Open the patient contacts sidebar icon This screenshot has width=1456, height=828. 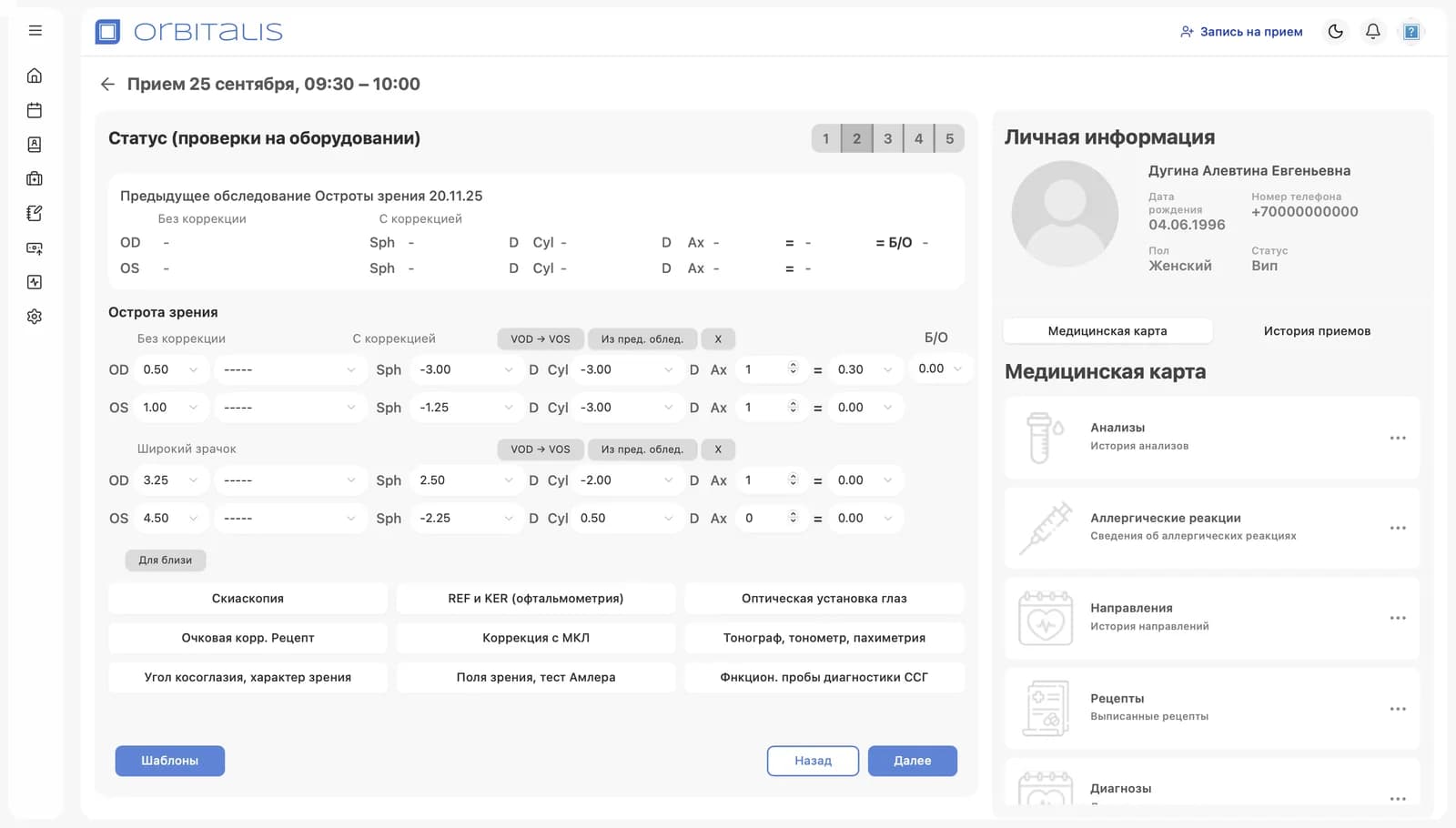click(x=35, y=145)
